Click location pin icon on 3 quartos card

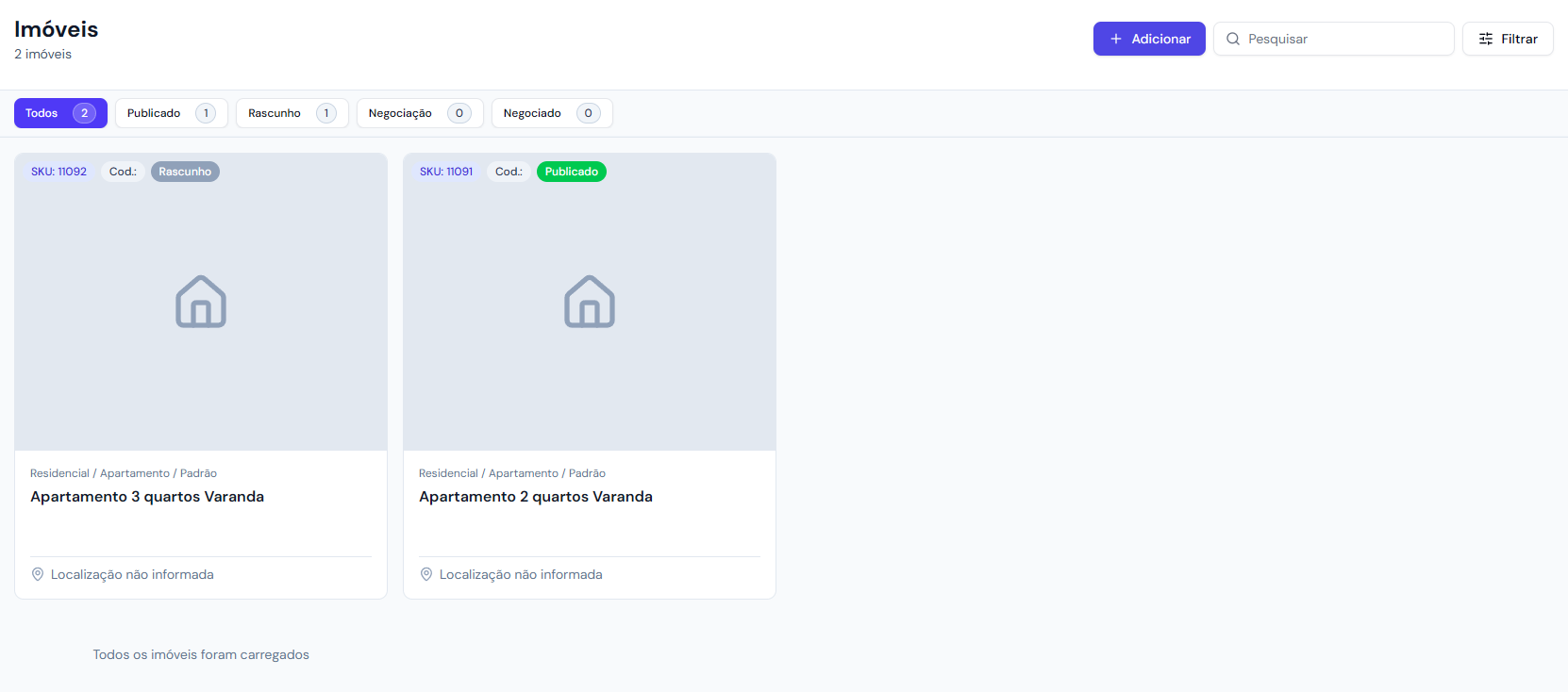38,574
